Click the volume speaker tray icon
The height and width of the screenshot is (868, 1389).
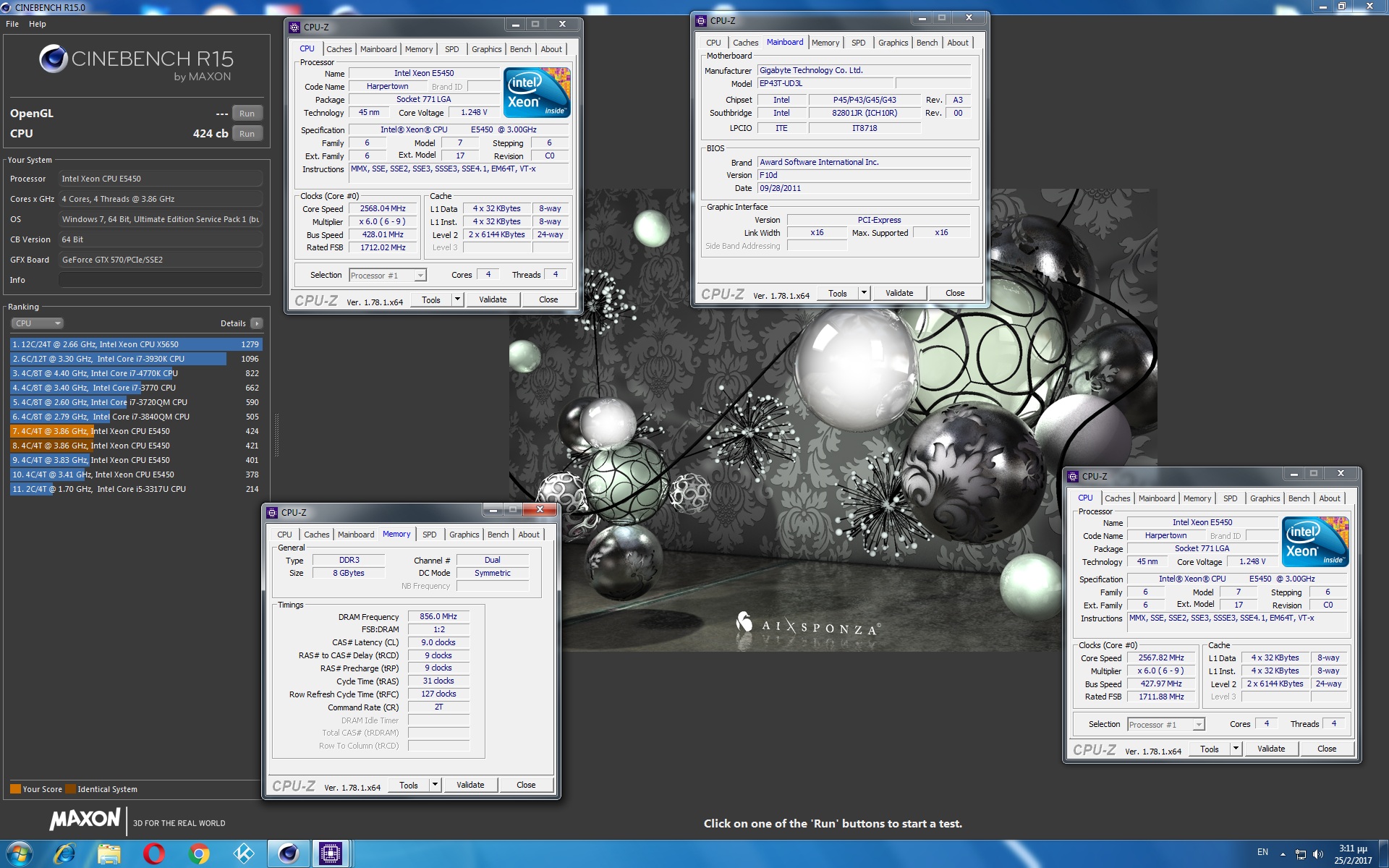1318,854
